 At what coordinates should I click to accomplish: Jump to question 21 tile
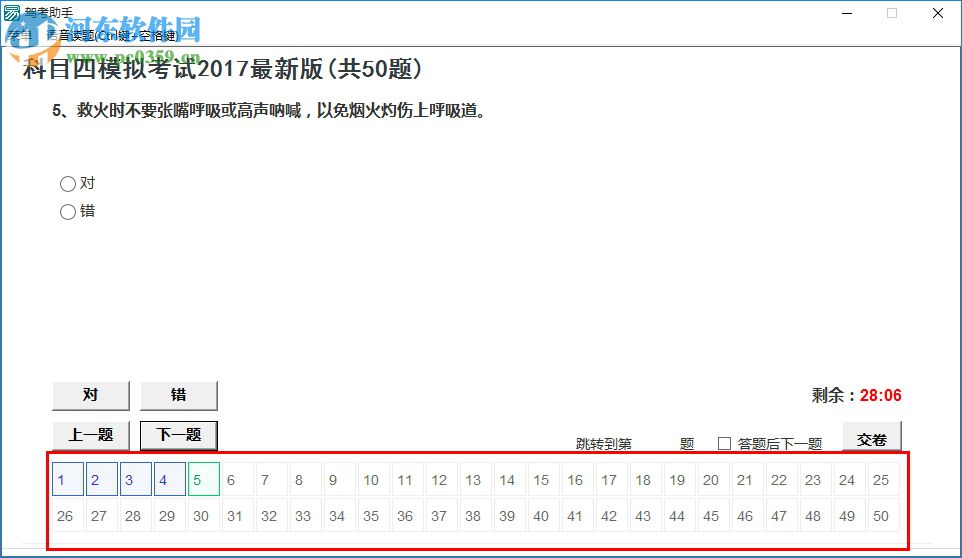pos(748,480)
